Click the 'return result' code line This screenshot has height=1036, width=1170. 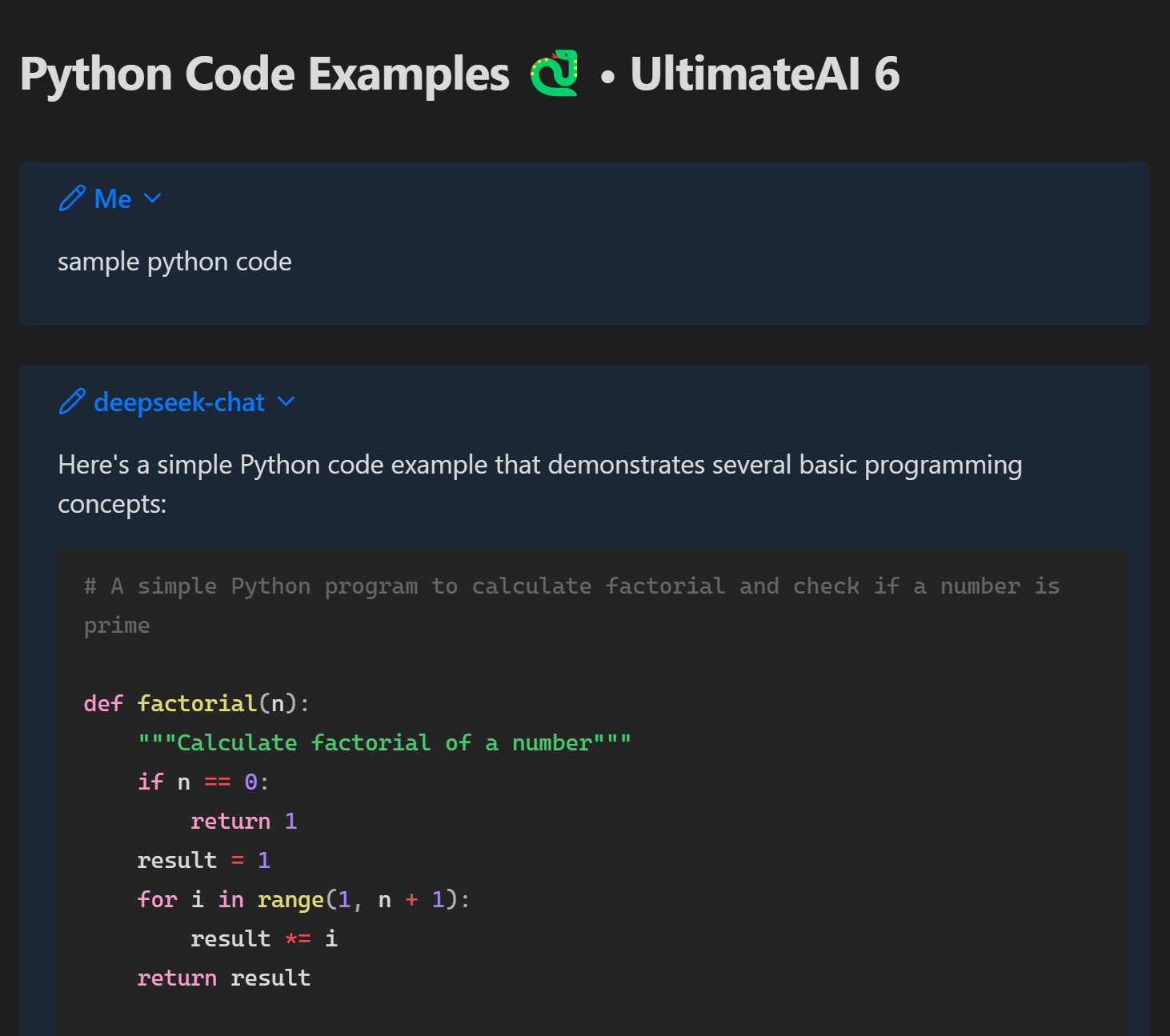[223, 978]
